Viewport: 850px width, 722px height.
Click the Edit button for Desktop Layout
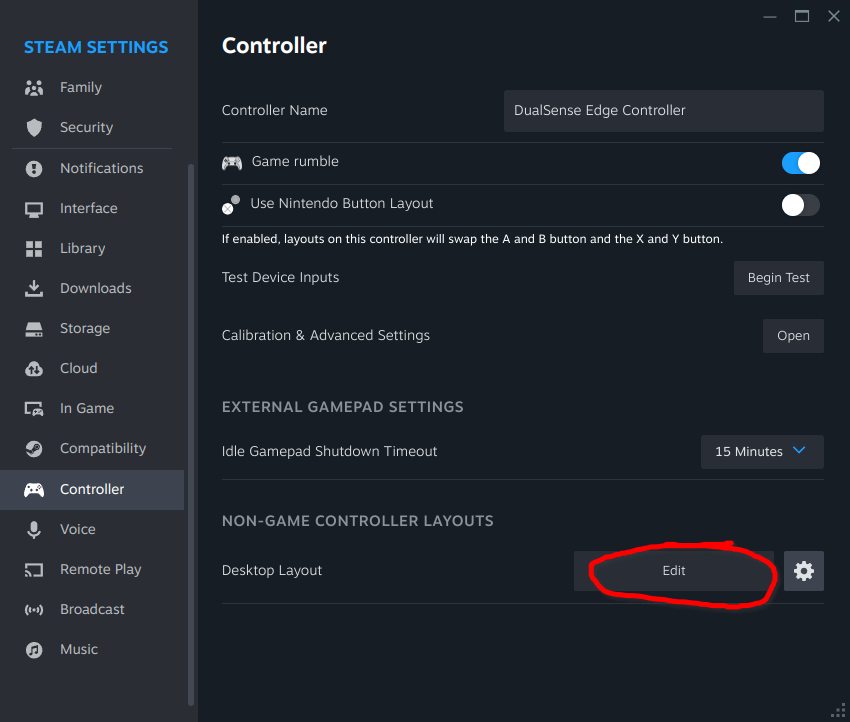[673, 570]
